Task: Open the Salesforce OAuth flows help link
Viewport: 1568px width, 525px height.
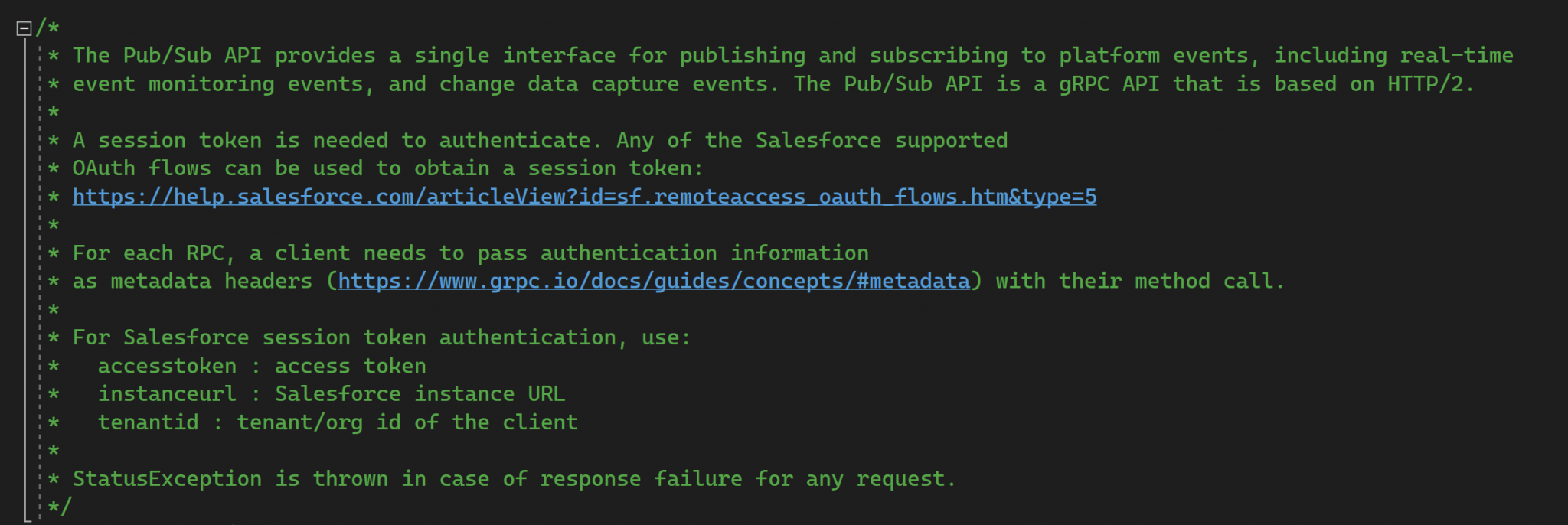Action: click(584, 197)
